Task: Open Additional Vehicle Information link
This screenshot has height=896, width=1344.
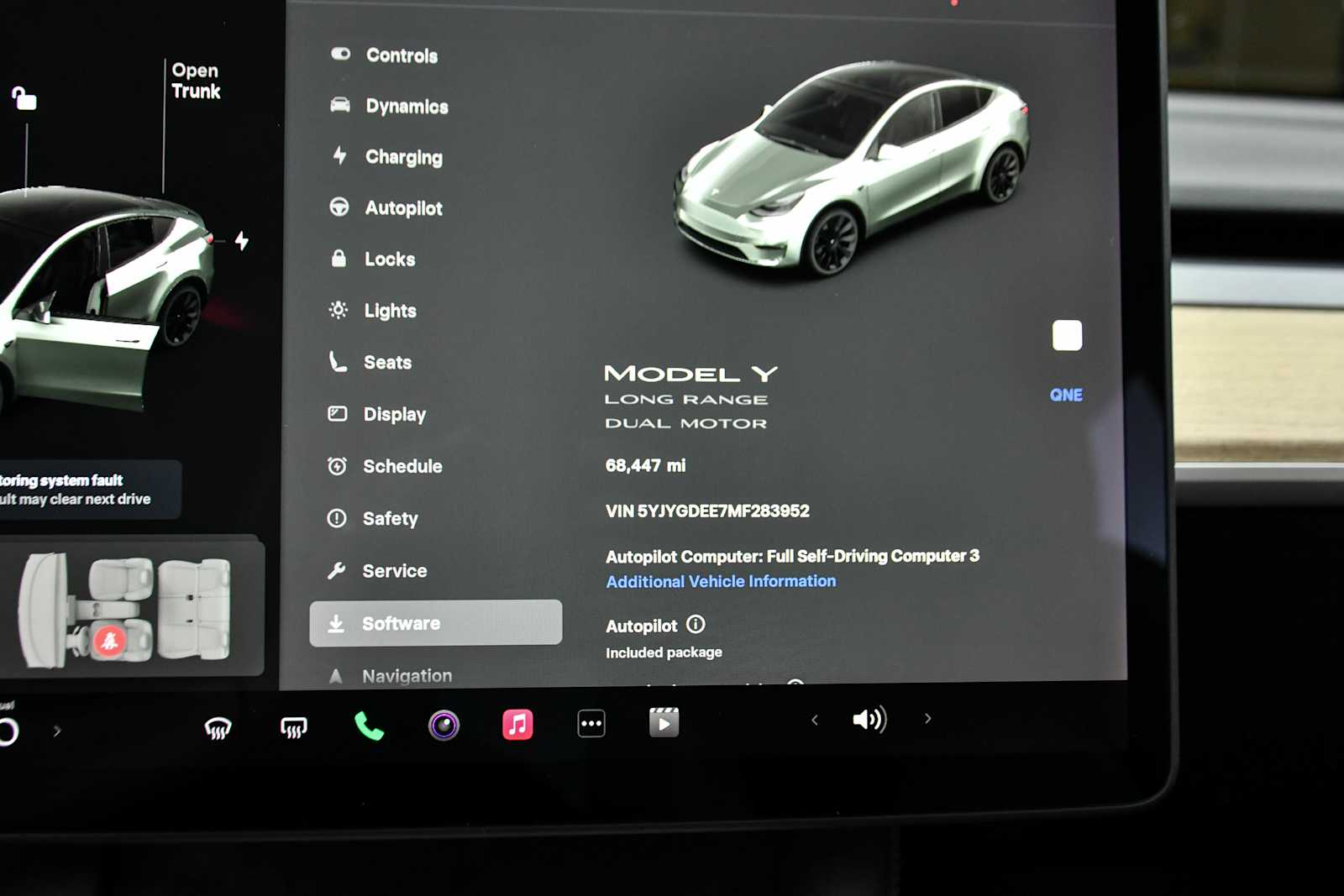Action: pos(721,581)
